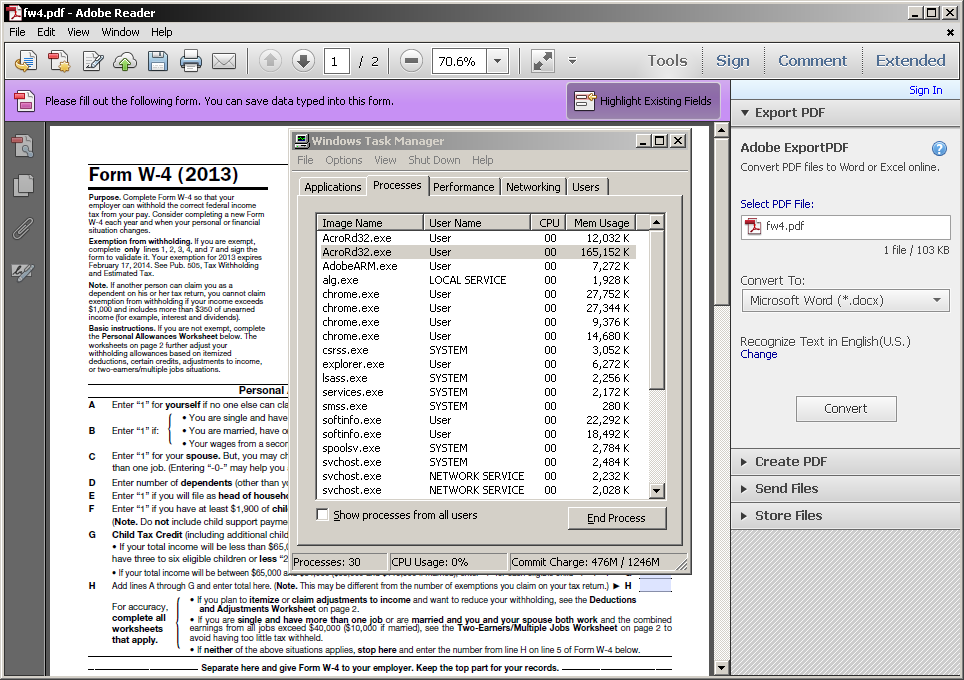Viewport: 964px width, 680px height.
Task: Open the Convert To Microsoft Word dropdown
Action: [x=845, y=301]
